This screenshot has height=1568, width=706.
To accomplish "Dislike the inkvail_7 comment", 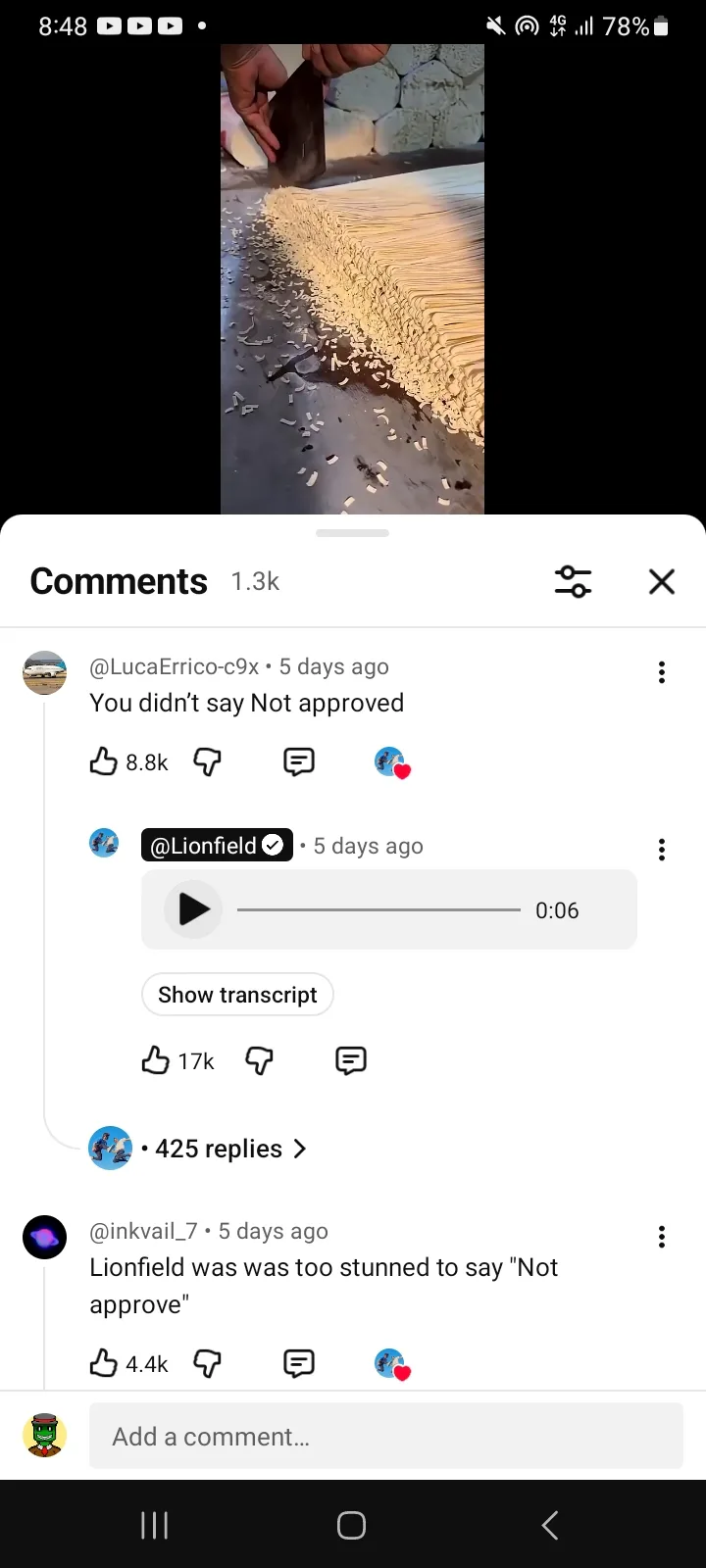I will pos(207,1363).
